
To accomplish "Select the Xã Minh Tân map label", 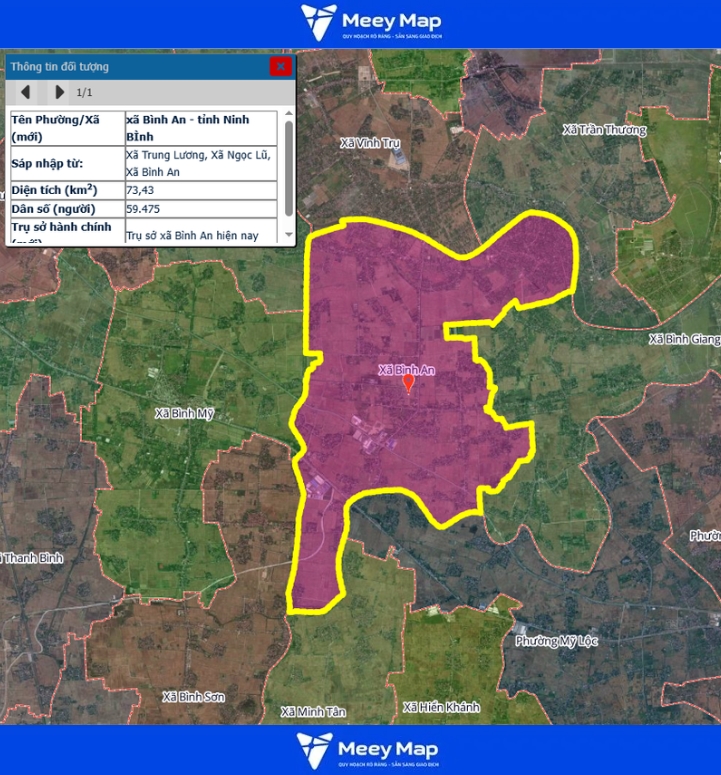I will [313, 712].
